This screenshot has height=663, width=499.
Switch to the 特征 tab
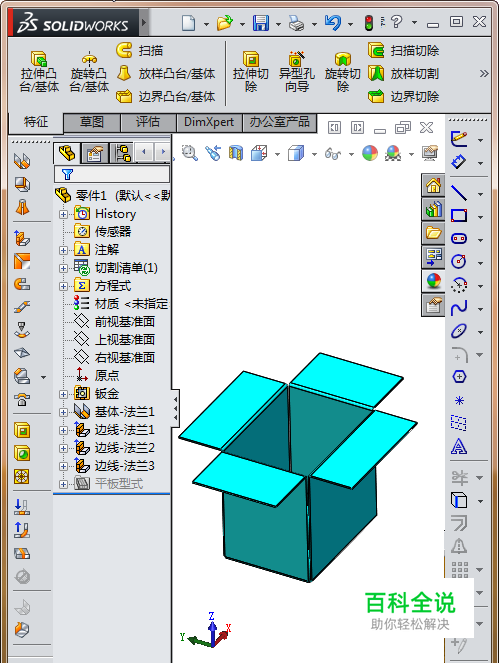coord(36,122)
